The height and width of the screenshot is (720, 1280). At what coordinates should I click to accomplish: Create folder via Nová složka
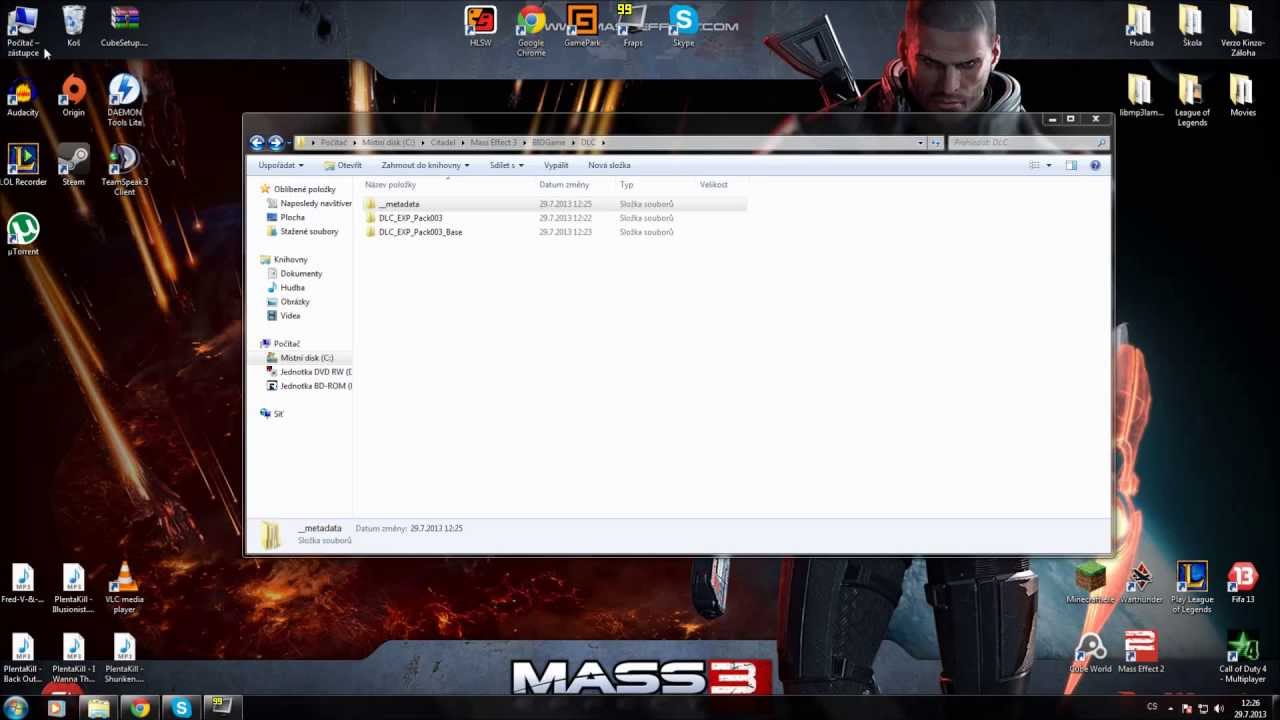(x=609, y=165)
